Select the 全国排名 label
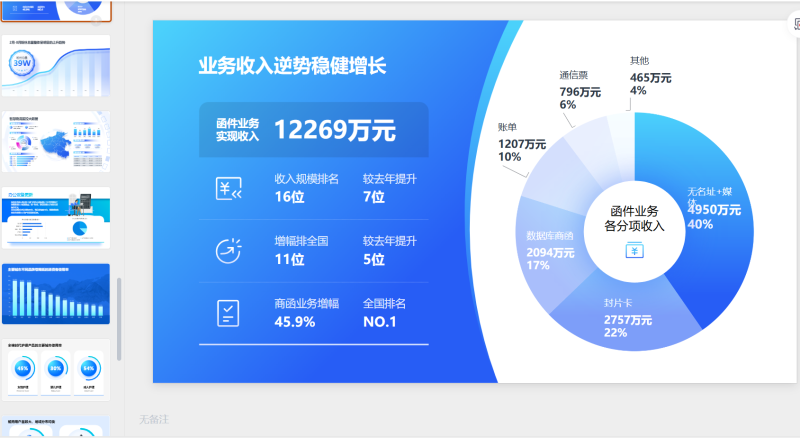 click(x=384, y=304)
